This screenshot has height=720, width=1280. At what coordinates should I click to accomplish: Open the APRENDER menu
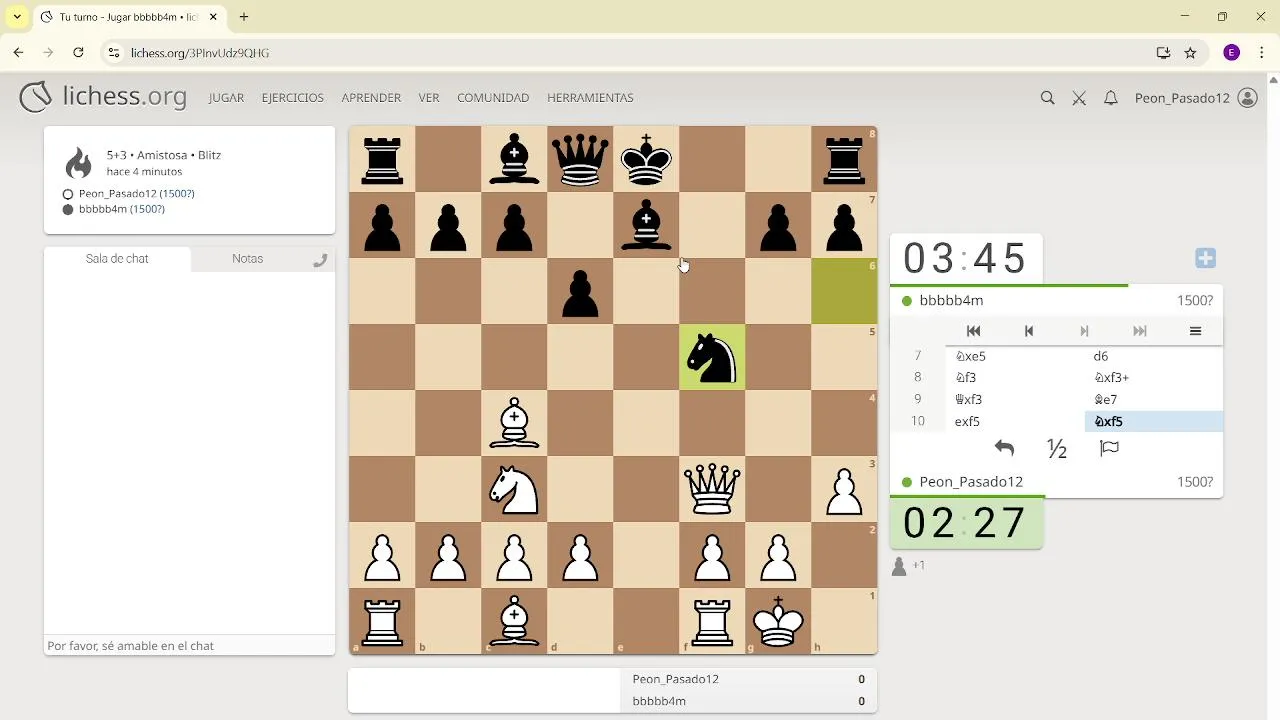(371, 98)
